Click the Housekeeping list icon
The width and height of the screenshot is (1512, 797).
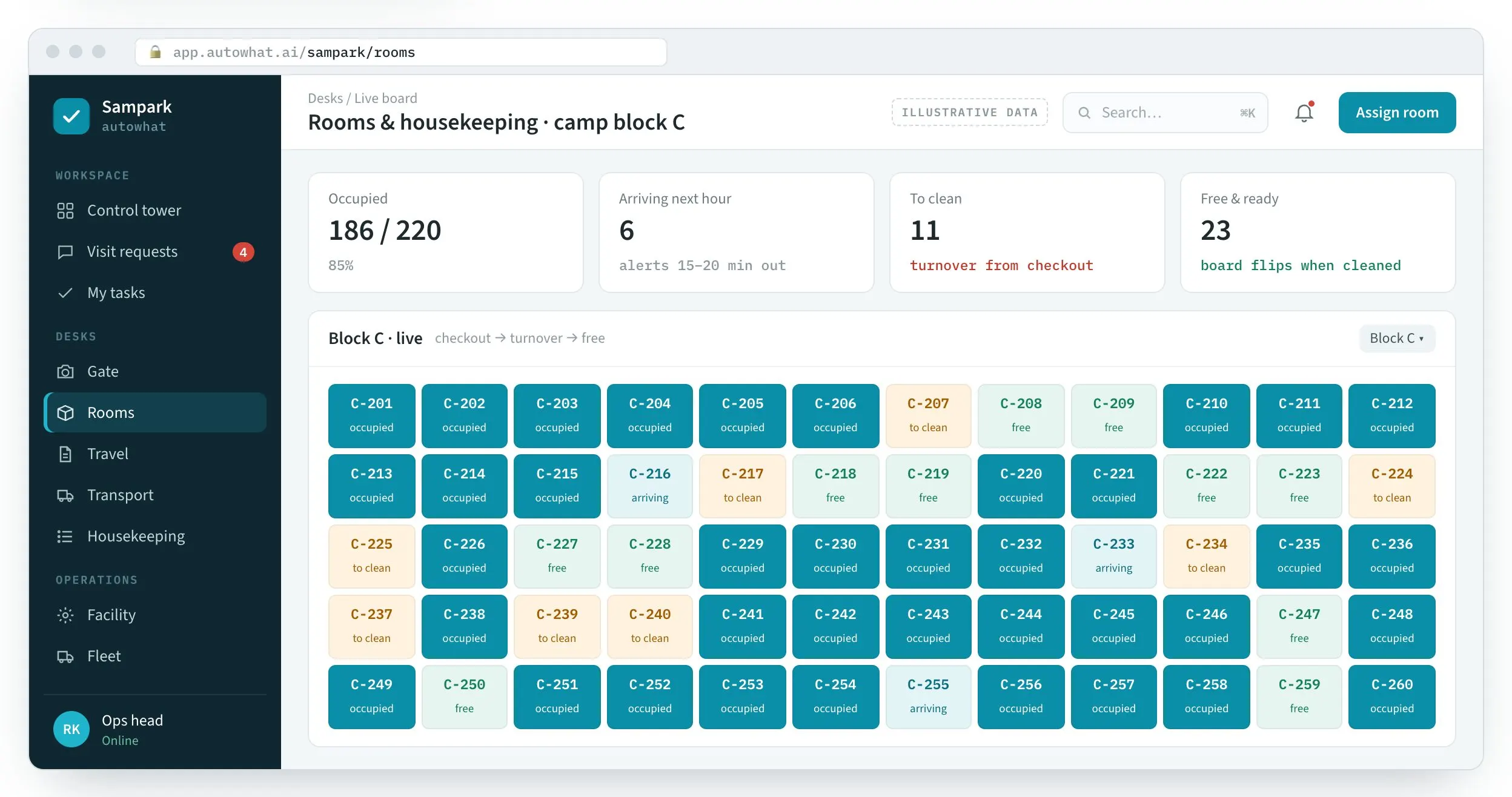65,537
